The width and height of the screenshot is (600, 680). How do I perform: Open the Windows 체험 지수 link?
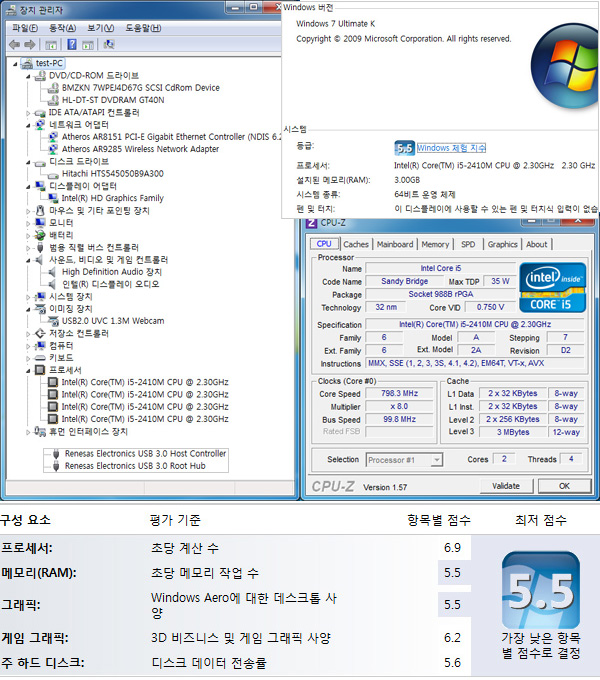[451, 148]
